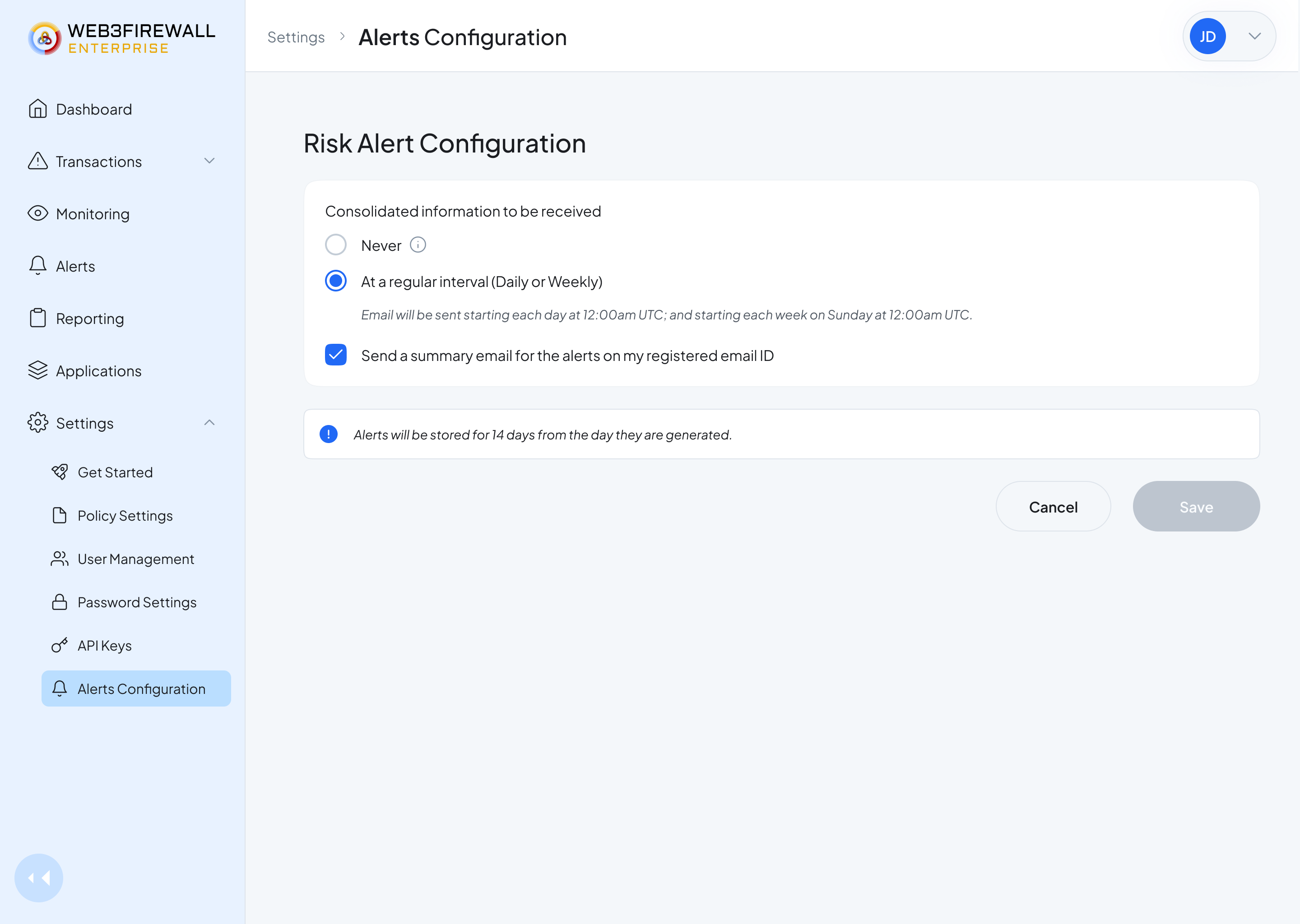Click the 'Never' option label
The image size is (1300, 924).
(x=381, y=245)
